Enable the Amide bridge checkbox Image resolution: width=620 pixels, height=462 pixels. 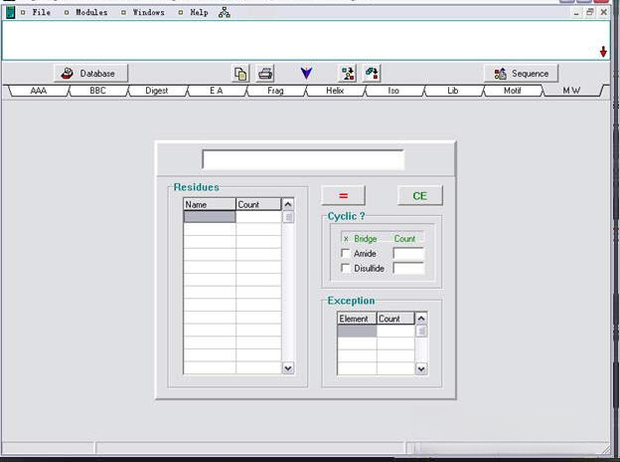[345, 253]
